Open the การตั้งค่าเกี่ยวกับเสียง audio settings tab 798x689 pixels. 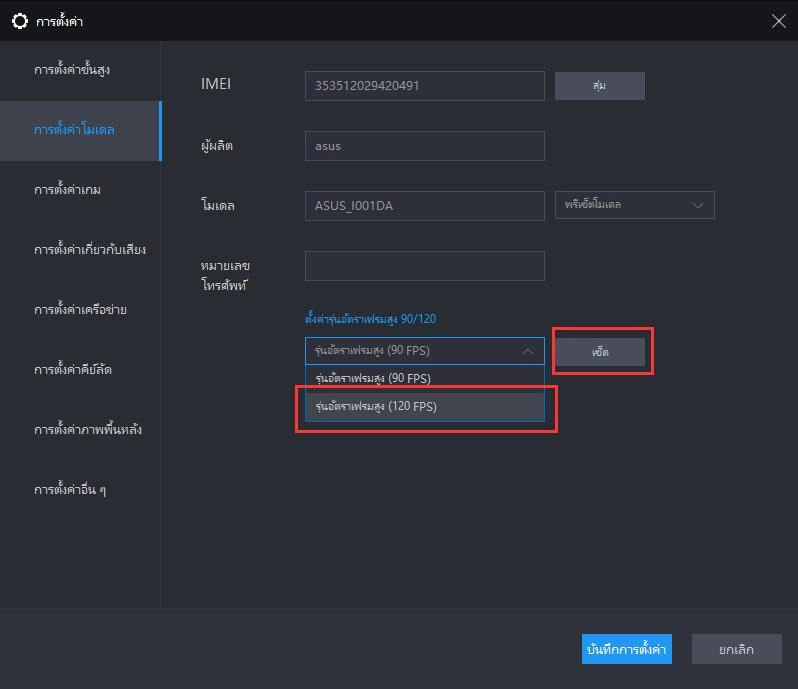tap(90, 250)
